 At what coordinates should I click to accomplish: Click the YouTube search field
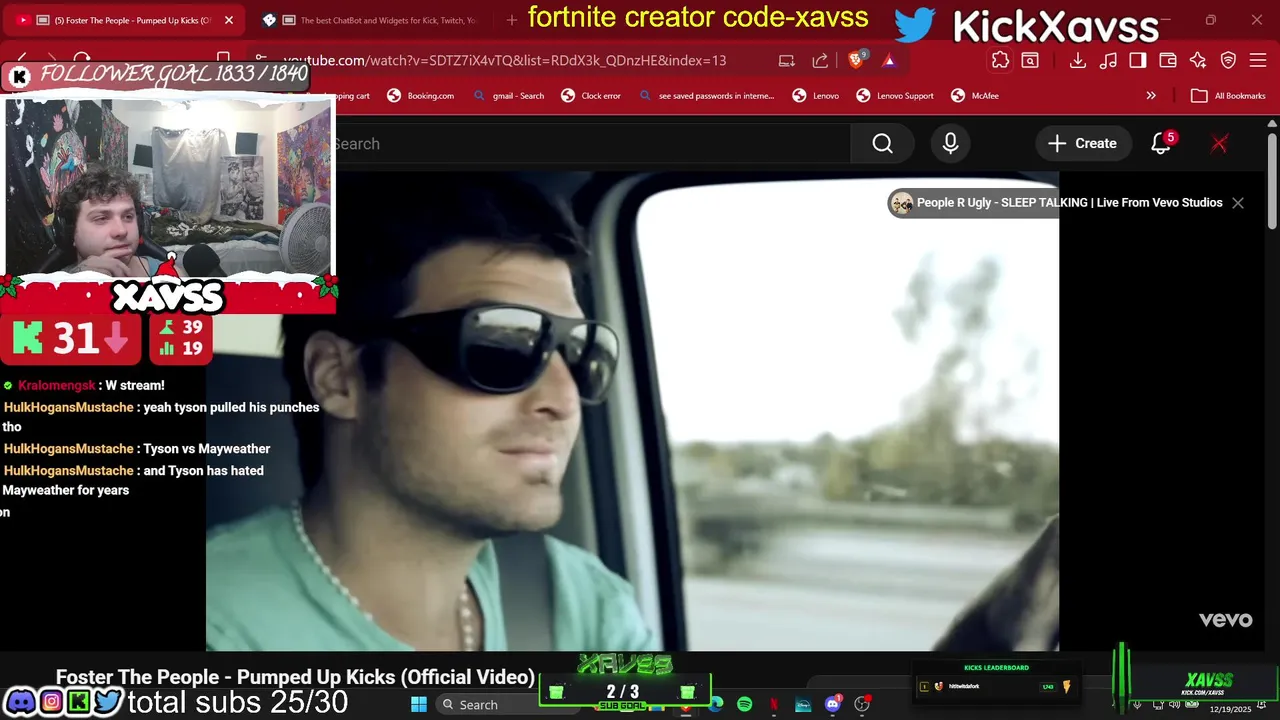[x=590, y=144]
